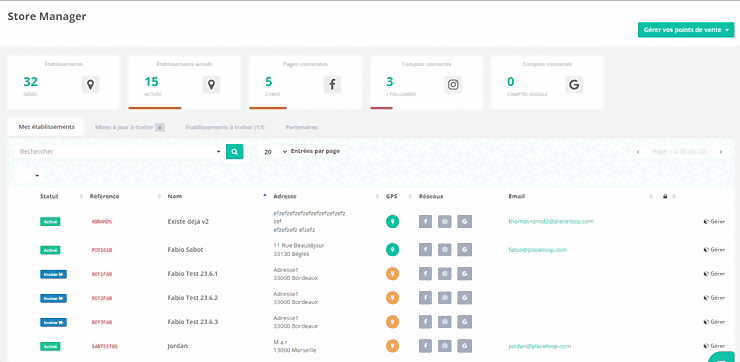740x362 pixels.
Task: Open the Partenaires tab
Action: (302, 127)
